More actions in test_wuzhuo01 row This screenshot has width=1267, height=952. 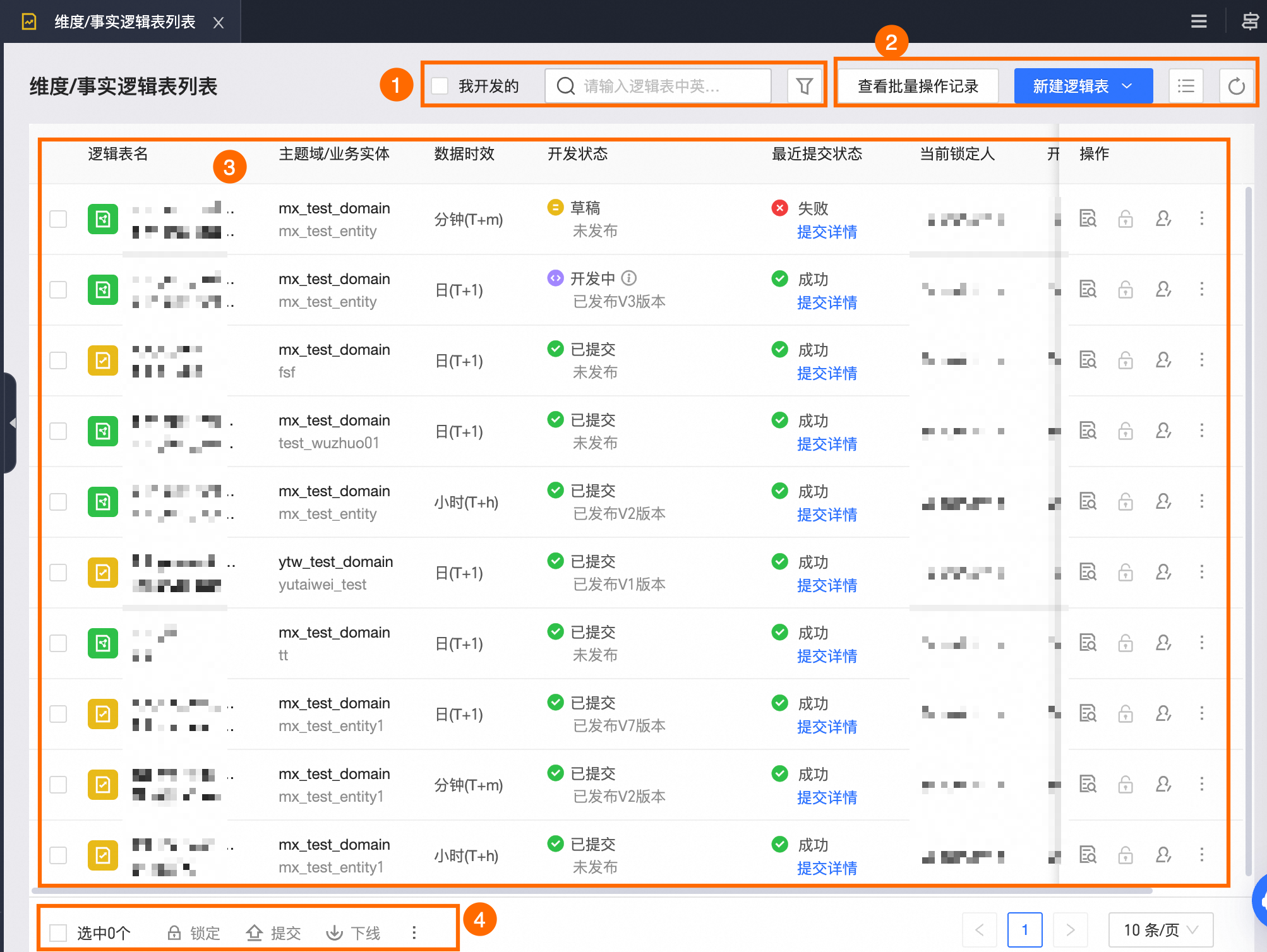tap(1201, 431)
